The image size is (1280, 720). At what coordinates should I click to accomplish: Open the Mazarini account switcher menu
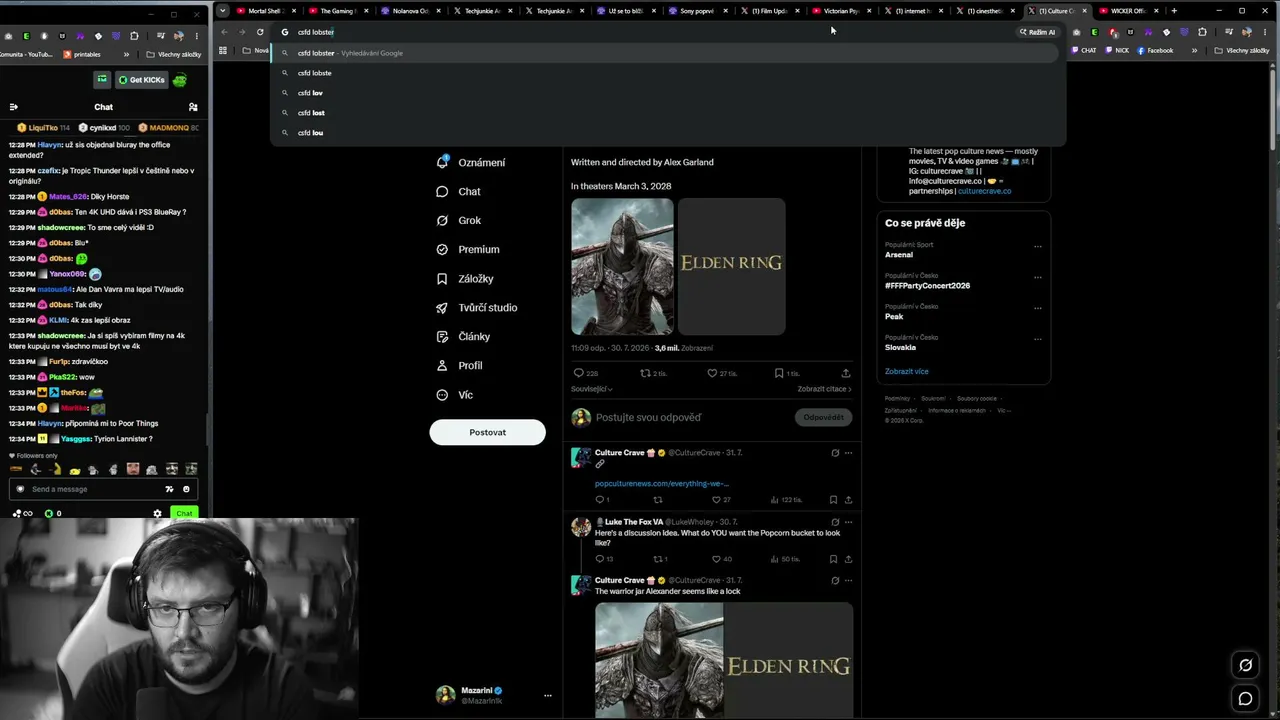pos(494,695)
